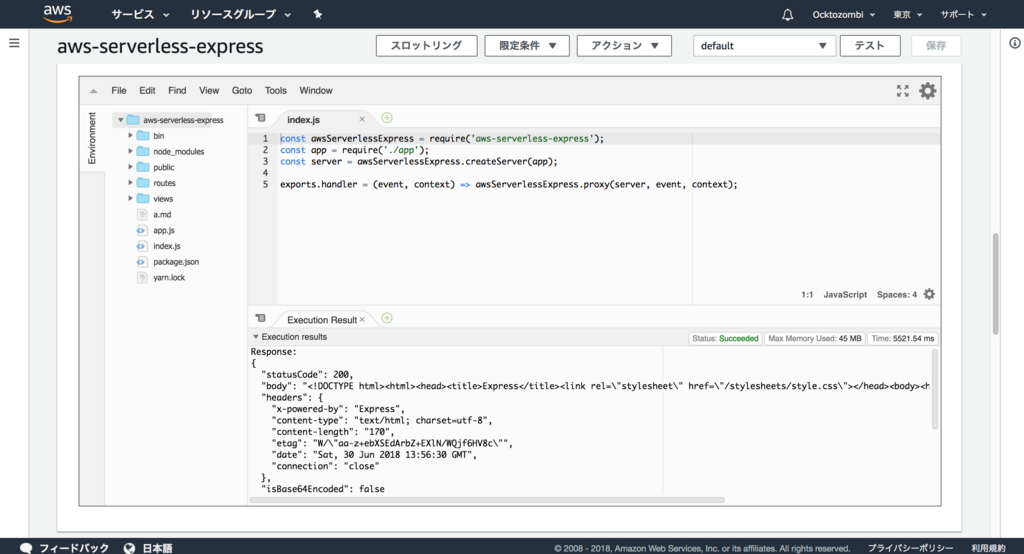Click the 1:1 cursor position indicator
The height and width of the screenshot is (554, 1024).
807,295
